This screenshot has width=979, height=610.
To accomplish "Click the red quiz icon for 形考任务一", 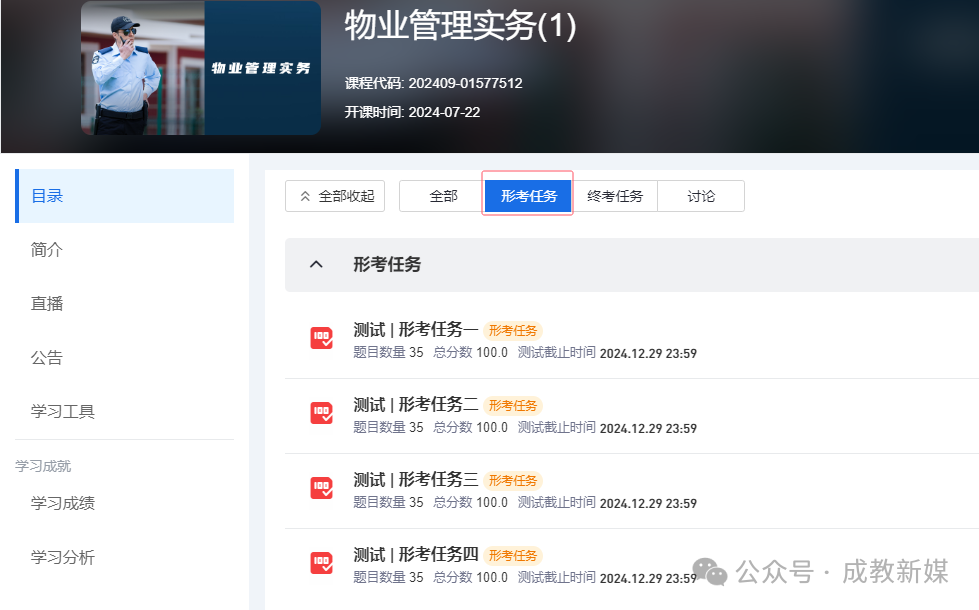I will pos(321,338).
